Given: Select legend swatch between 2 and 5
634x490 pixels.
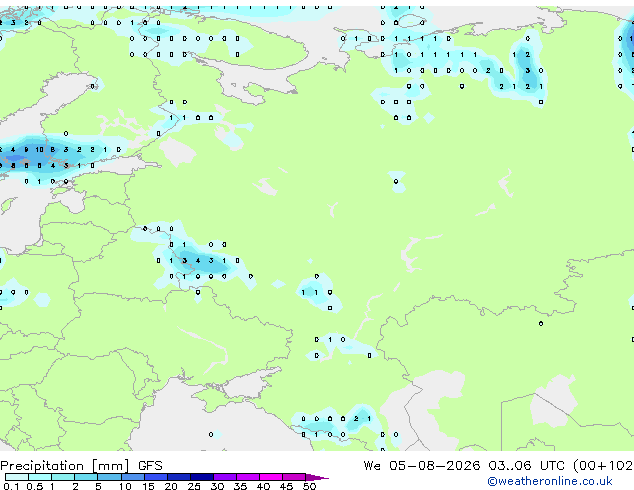Looking at the screenshot, I should click(x=86, y=477).
